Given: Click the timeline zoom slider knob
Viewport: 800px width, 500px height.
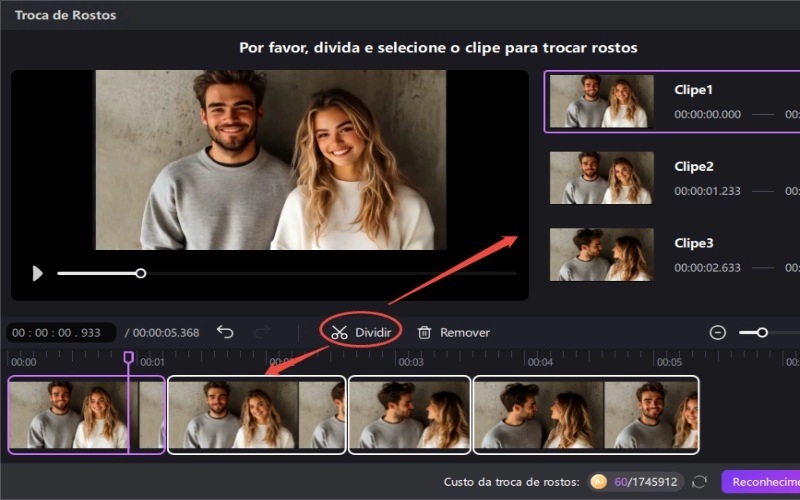Looking at the screenshot, I should (762, 333).
